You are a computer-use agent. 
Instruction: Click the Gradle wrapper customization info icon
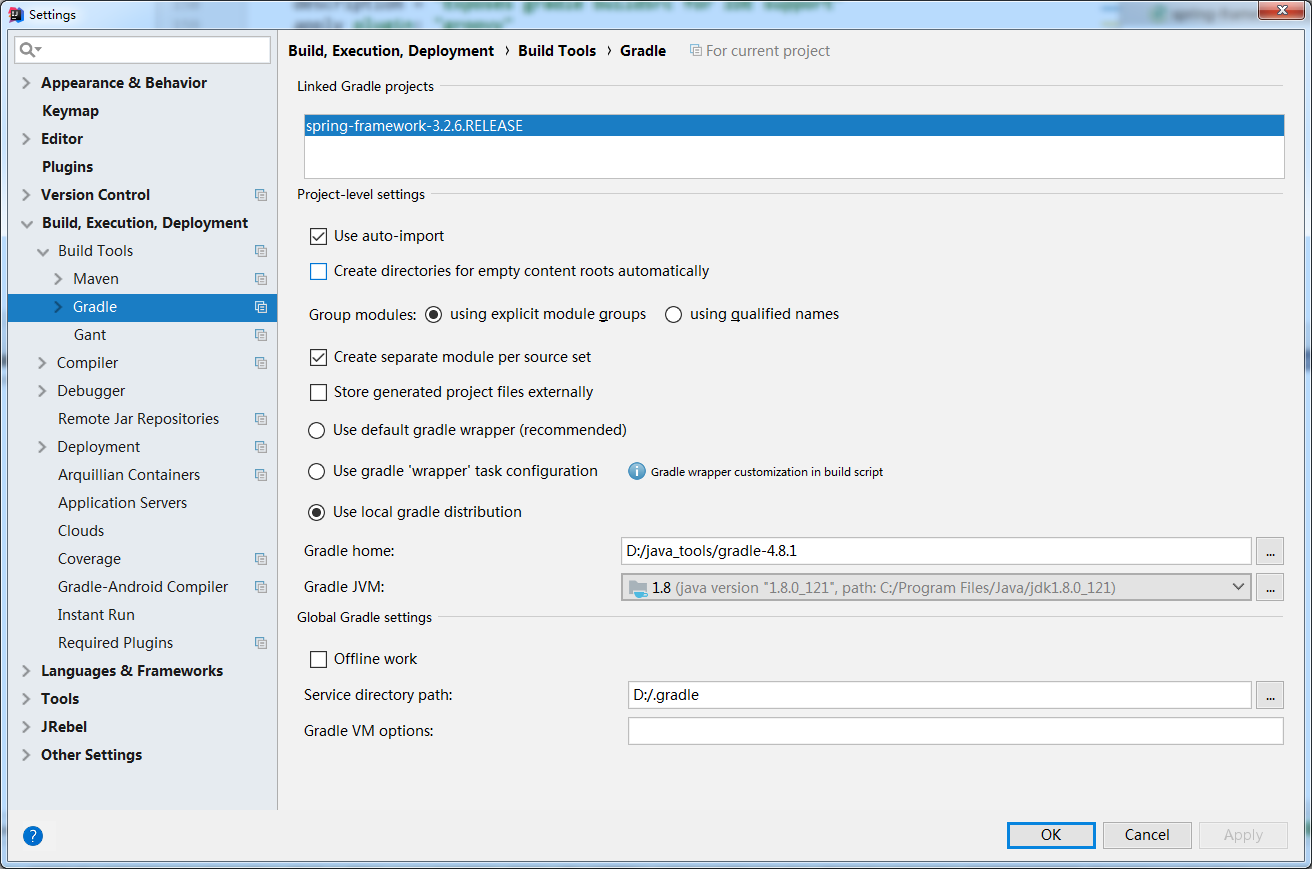(636, 471)
